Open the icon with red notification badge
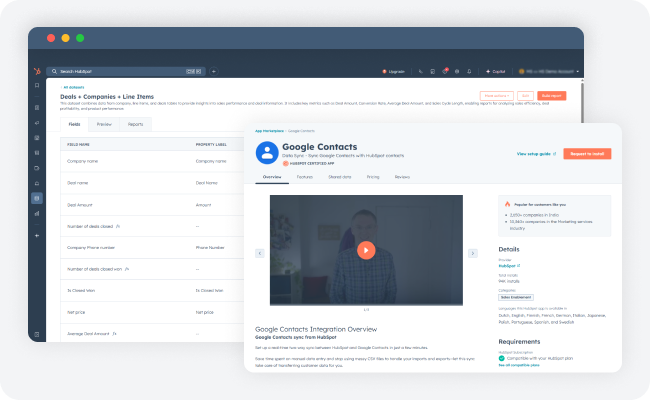Screen dimensions: 650x400 coord(445,71)
